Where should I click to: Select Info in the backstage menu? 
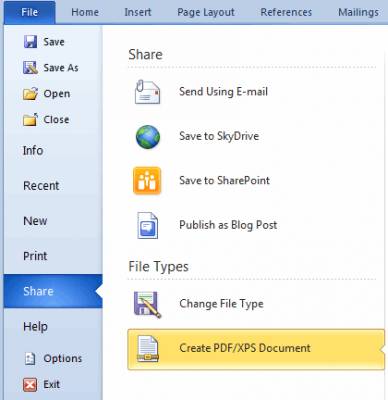33,150
